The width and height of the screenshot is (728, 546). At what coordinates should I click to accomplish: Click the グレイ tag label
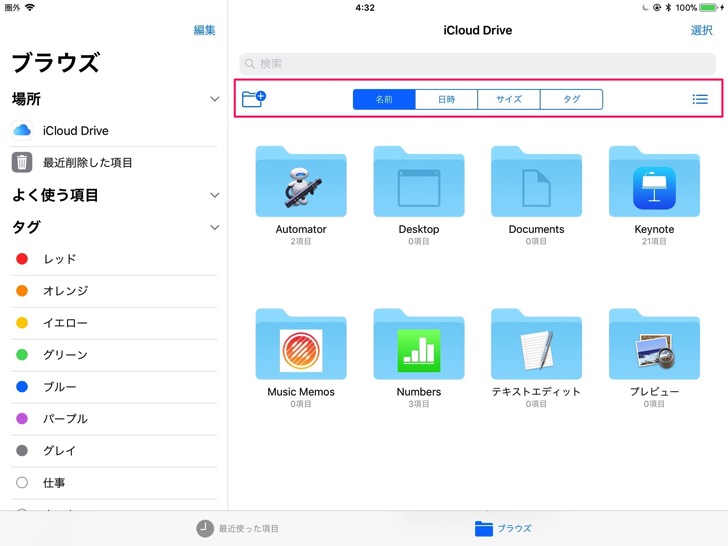pyautogui.click(x=59, y=450)
